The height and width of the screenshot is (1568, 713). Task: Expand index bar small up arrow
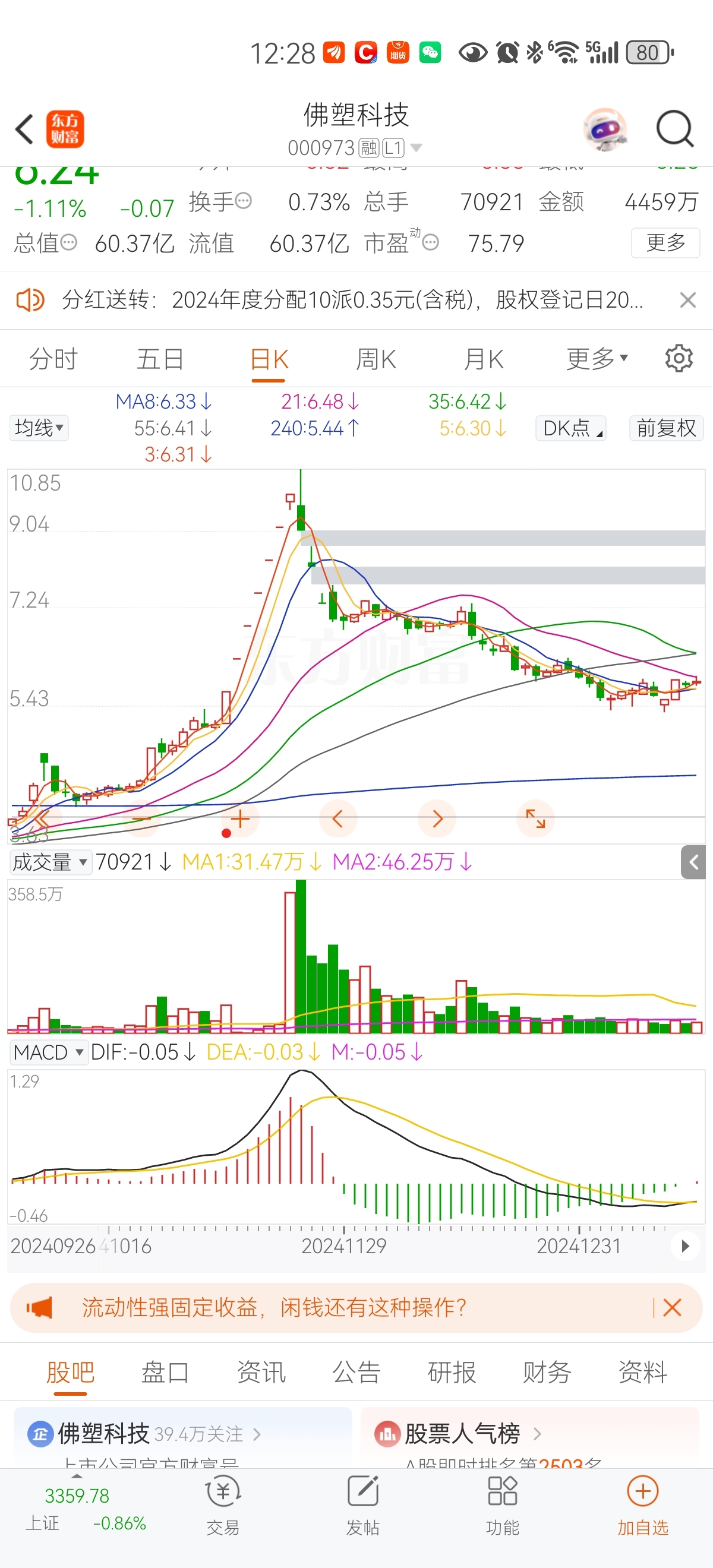tap(77, 1477)
